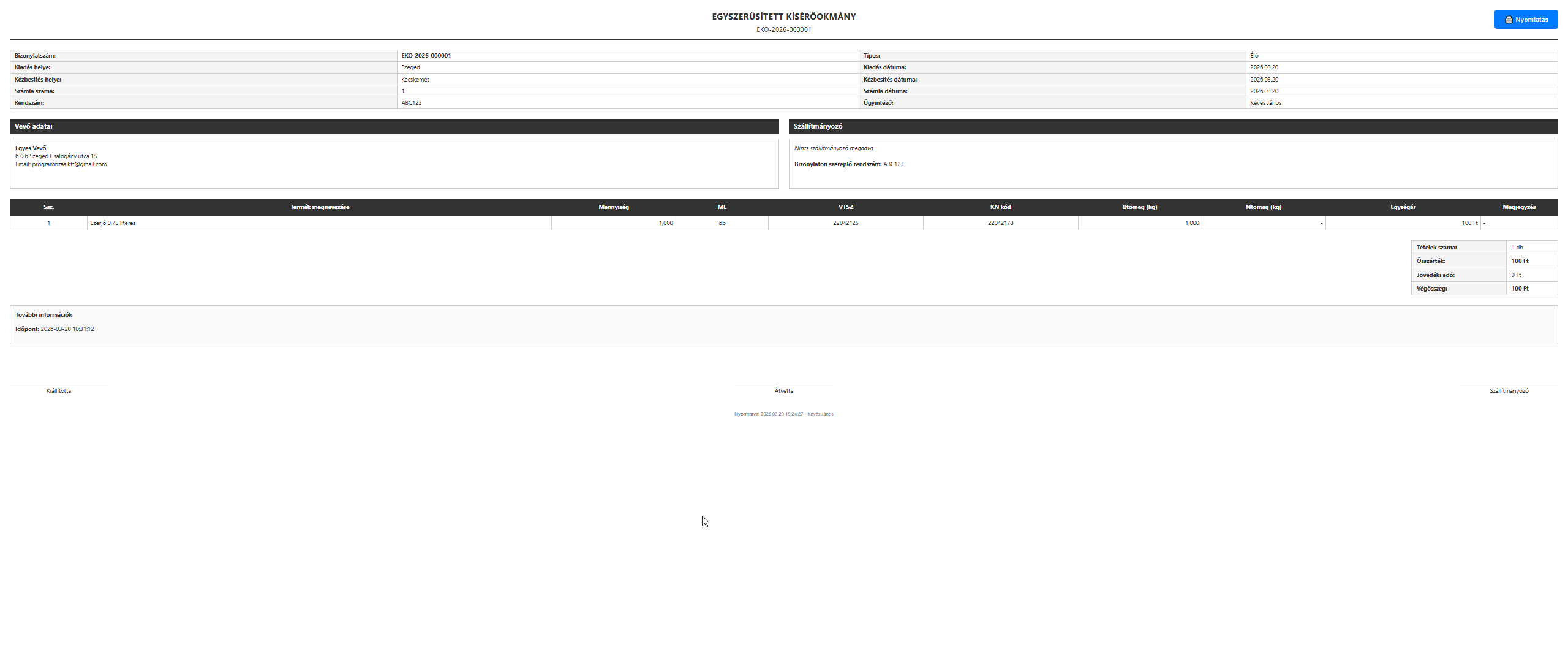This screenshot has width=1568, height=662.
Task: Click the EKO-2026-000001 subtitle under the title
Action: 783,29
